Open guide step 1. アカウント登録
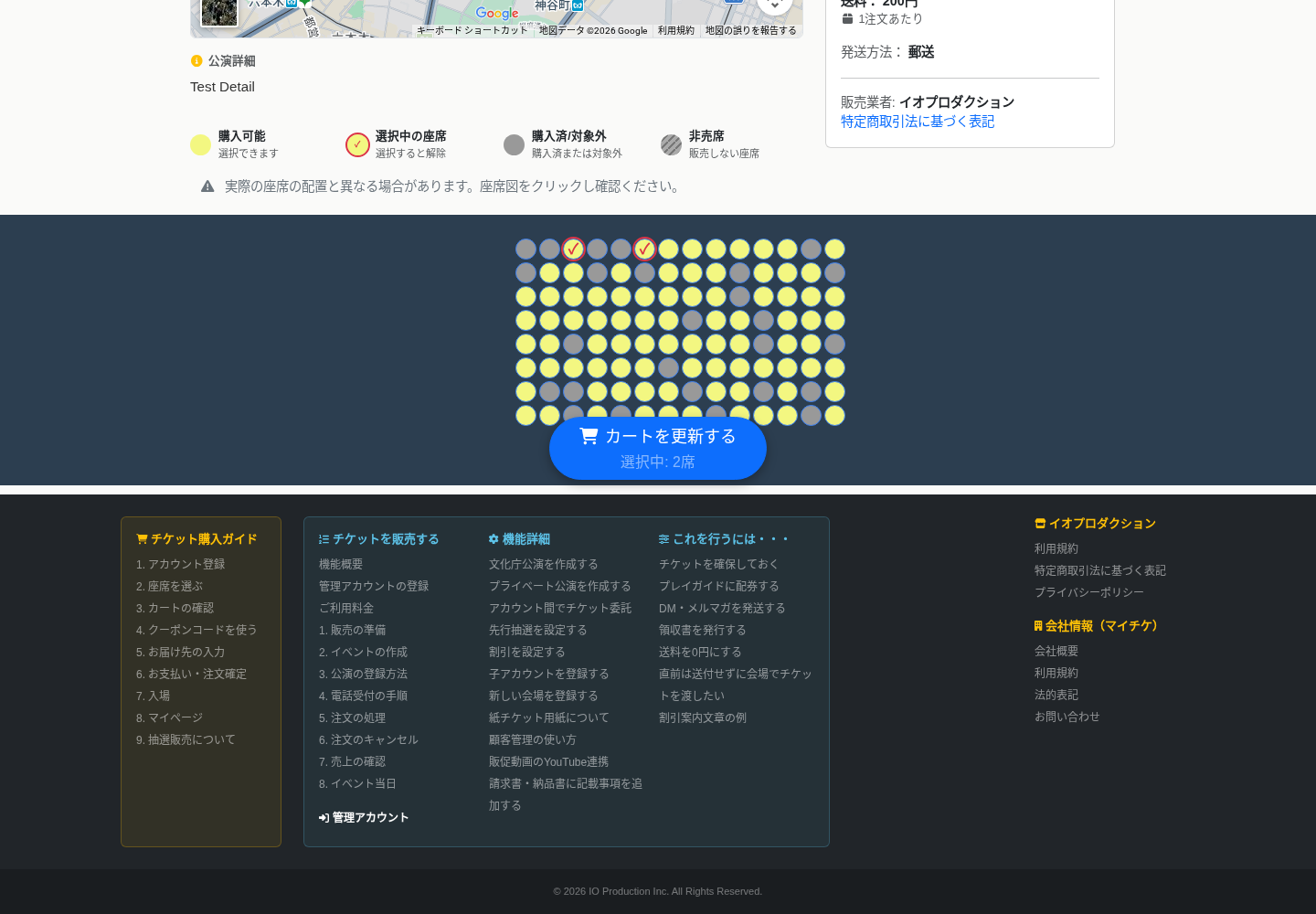1316x914 pixels. [x=180, y=565]
